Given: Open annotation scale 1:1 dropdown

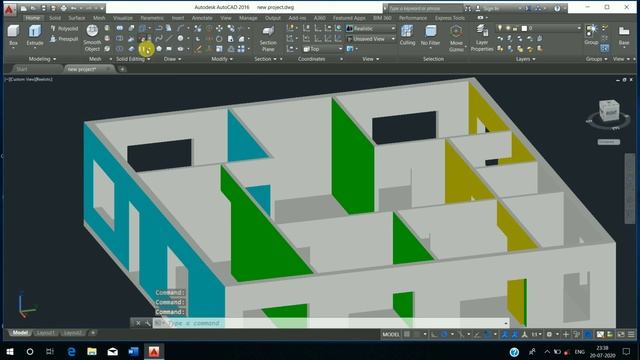Looking at the screenshot, I should coord(536,334).
